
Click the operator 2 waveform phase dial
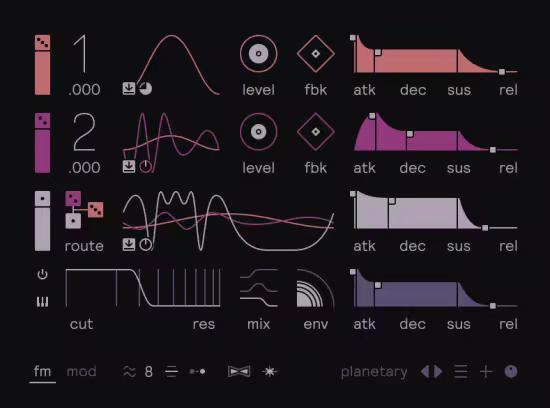click(x=146, y=166)
